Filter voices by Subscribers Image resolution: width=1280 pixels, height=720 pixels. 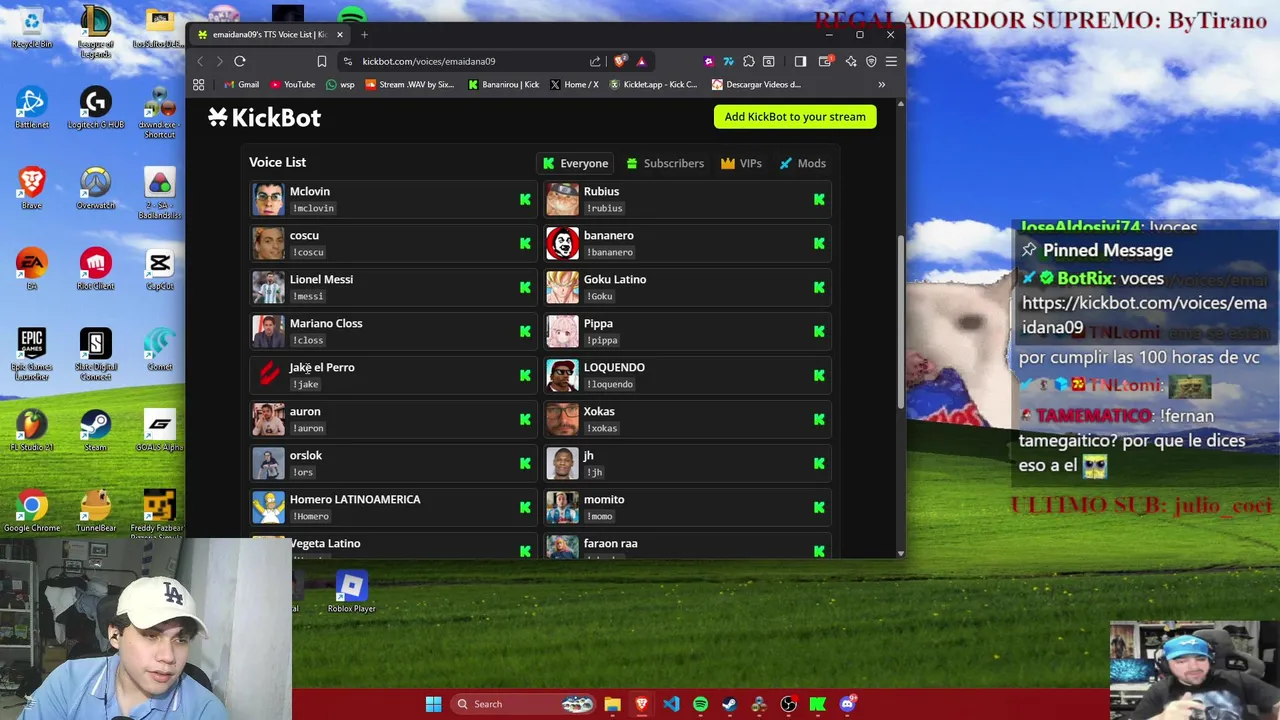click(665, 163)
